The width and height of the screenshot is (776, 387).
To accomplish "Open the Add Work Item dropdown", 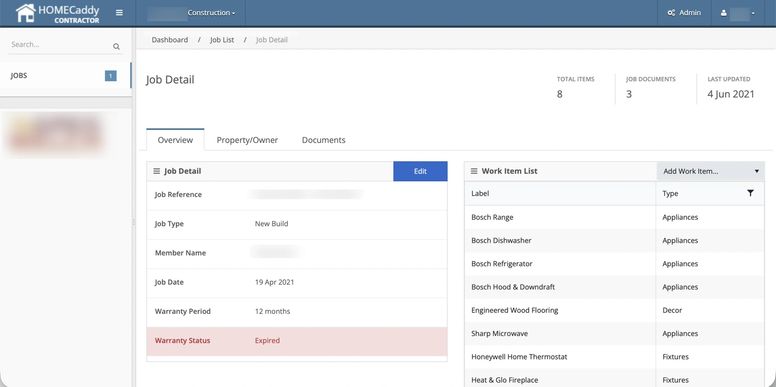I will [x=710, y=171].
